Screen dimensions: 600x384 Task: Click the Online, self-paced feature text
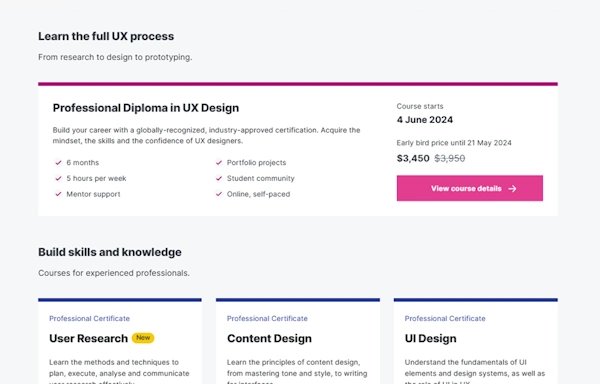[x=258, y=194]
